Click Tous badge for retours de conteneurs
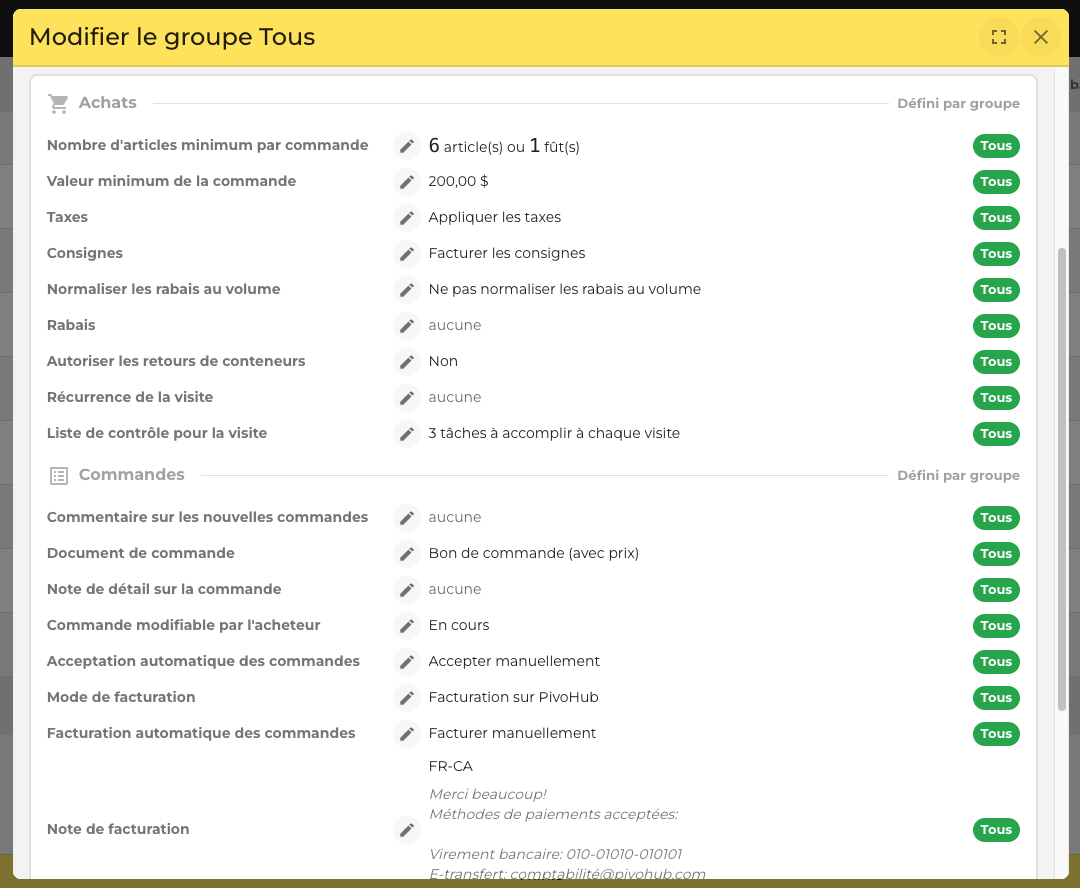The height and width of the screenshot is (888, 1080). 996,362
